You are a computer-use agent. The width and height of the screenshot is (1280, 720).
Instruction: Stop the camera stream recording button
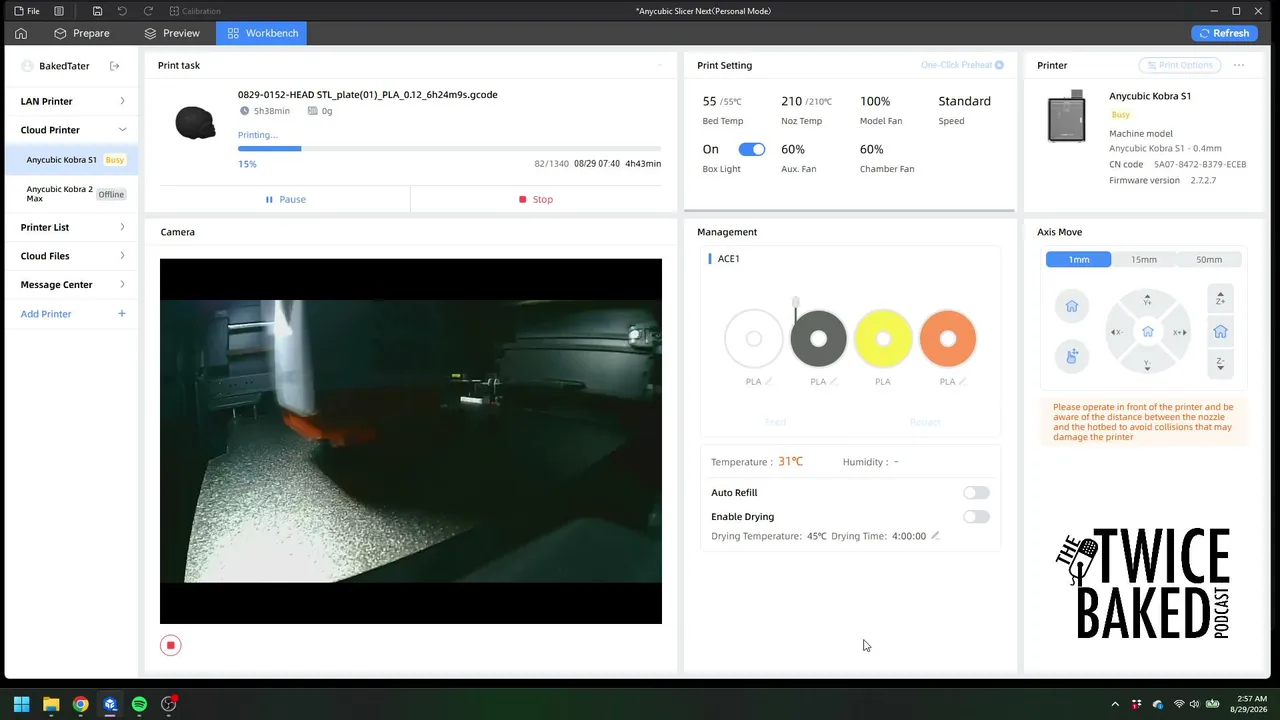171,645
